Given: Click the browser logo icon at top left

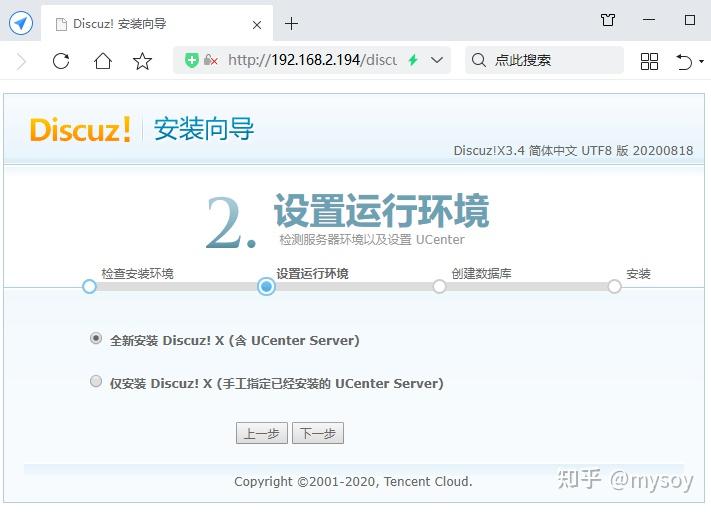Looking at the screenshot, I should [x=21, y=23].
